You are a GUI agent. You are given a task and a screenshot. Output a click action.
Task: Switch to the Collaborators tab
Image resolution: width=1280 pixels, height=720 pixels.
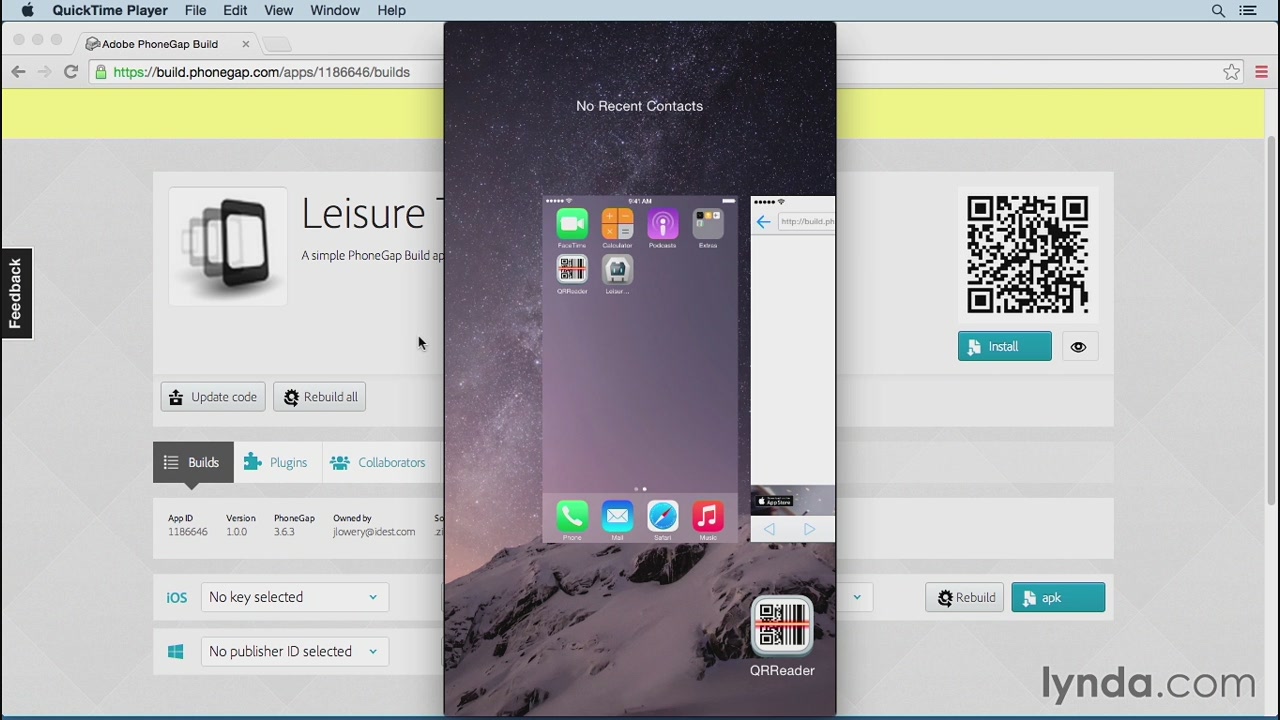[x=378, y=462]
